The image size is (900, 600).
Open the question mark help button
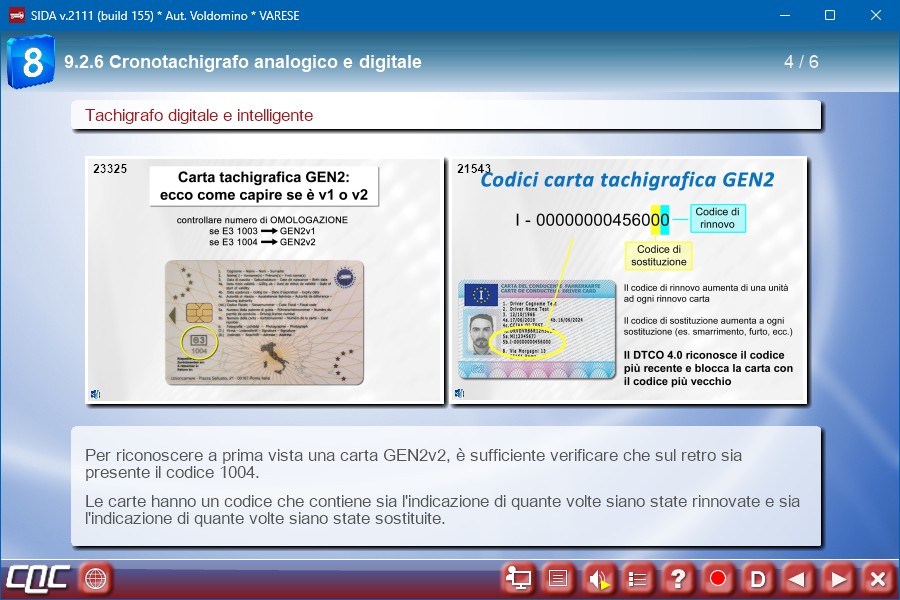coord(678,578)
